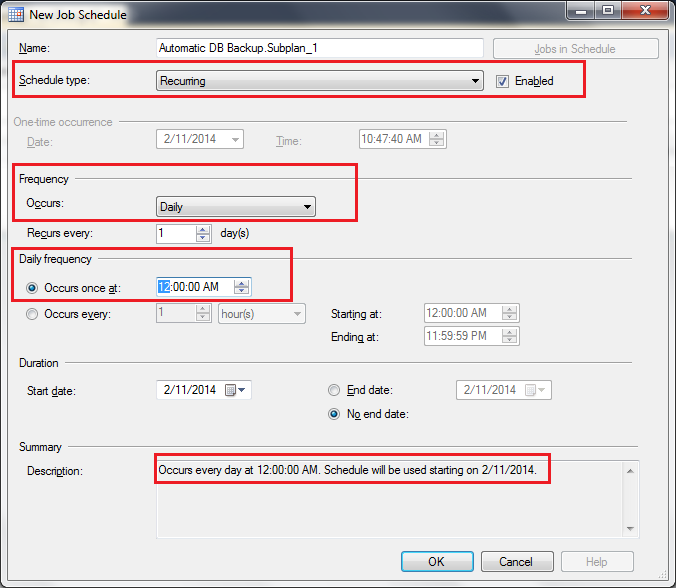Choose the End date radio option
This screenshot has width=676, height=588.
(334, 390)
